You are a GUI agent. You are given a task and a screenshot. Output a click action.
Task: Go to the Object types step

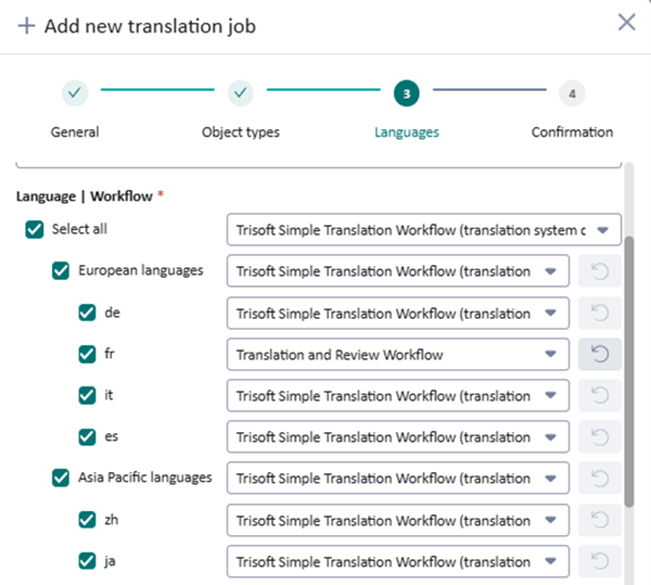[241, 94]
